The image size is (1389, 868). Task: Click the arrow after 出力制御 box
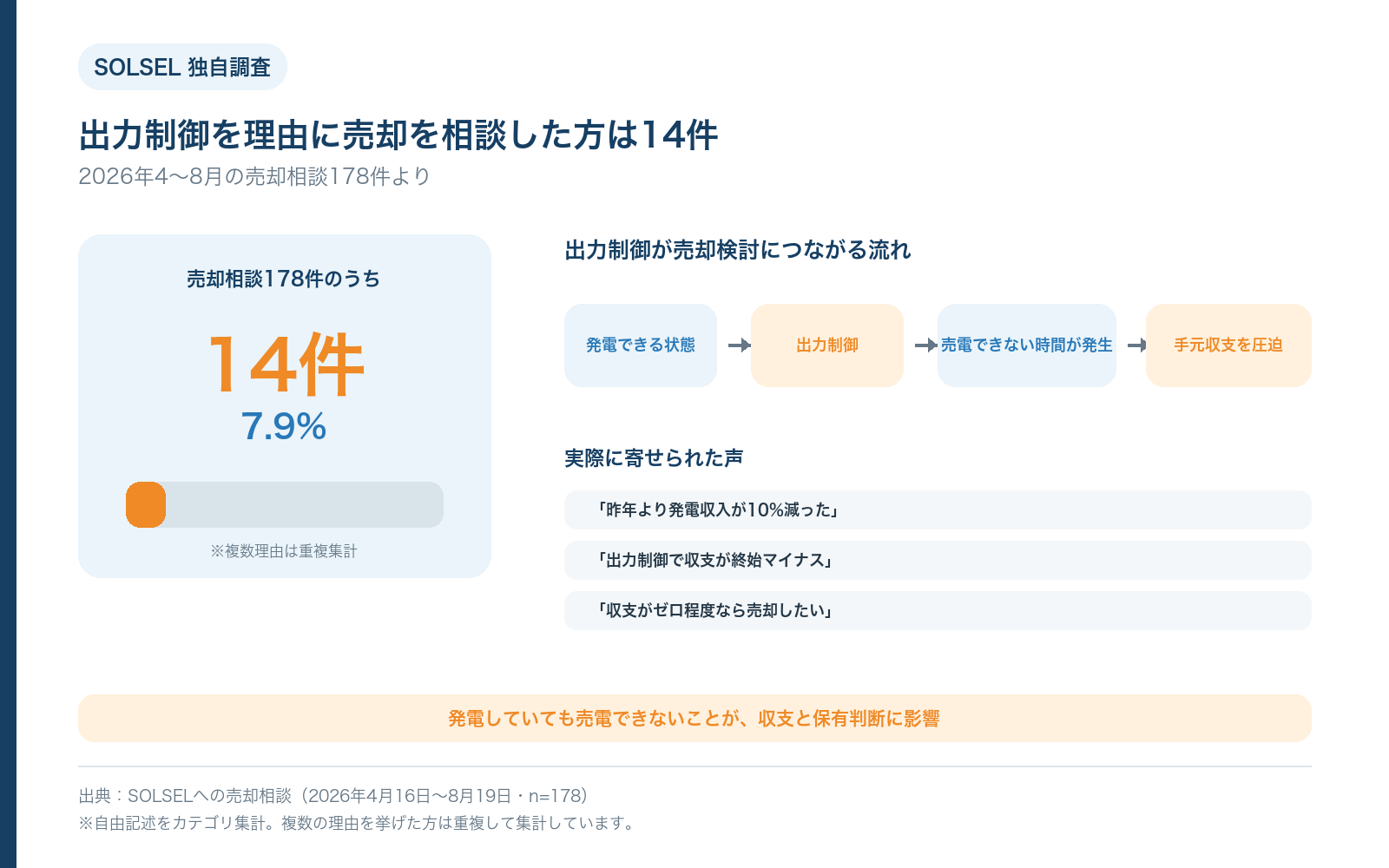point(926,345)
